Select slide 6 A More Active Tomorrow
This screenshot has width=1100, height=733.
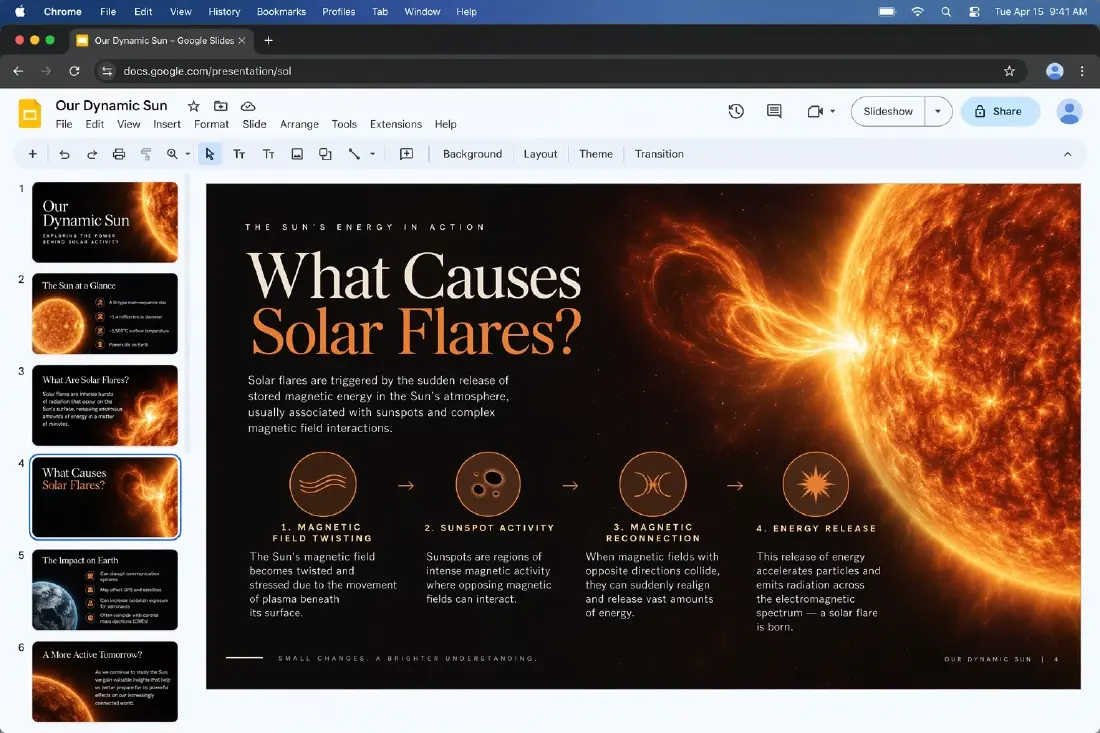coord(105,682)
